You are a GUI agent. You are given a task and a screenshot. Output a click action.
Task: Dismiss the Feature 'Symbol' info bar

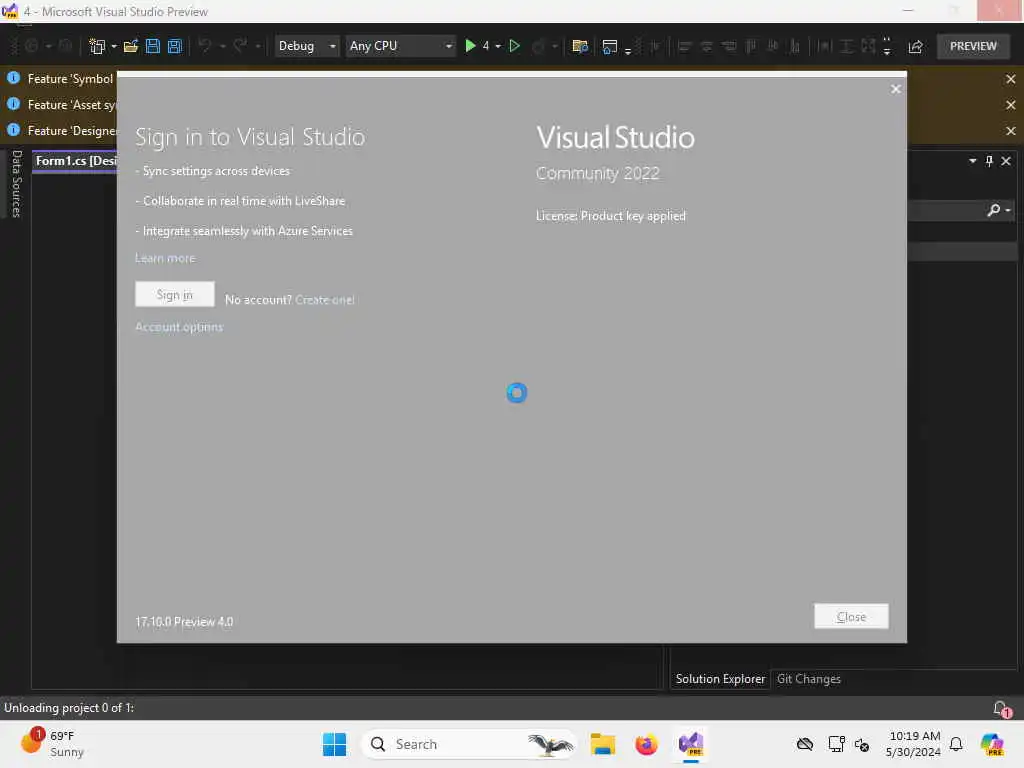(x=1011, y=79)
